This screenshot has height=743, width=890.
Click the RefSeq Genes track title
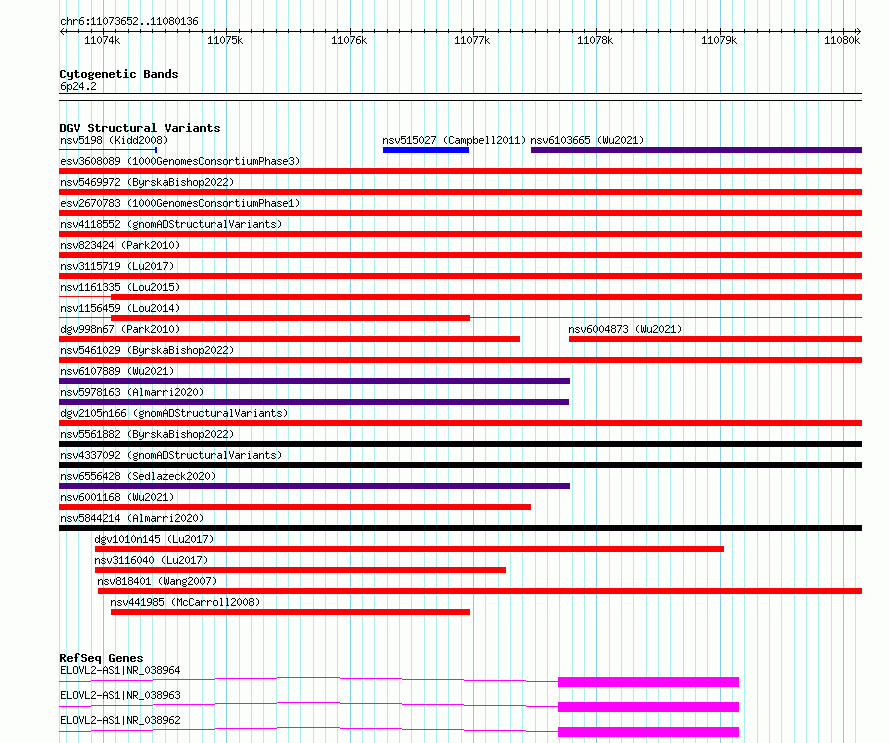(x=101, y=658)
